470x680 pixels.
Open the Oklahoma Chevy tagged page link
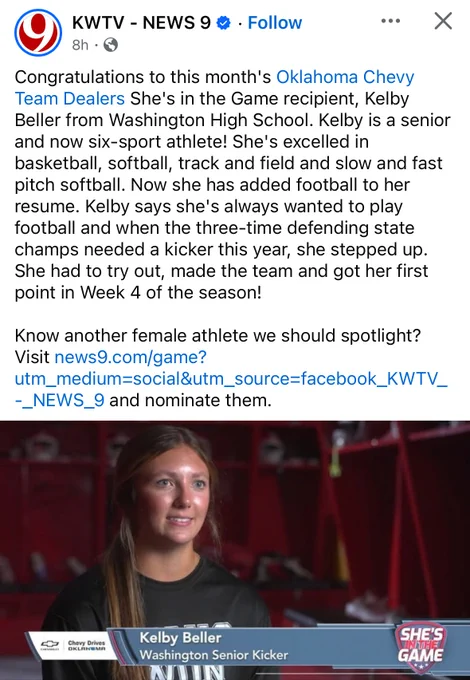[345, 77]
